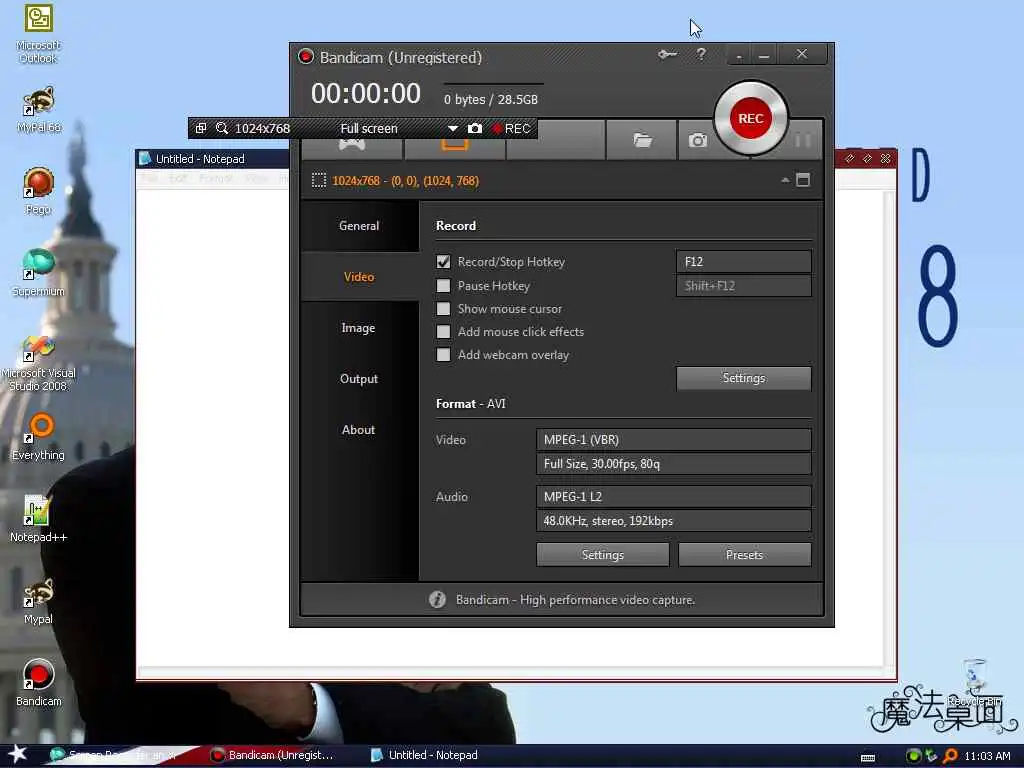The width and height of the screenshot is (1024, 768).
Task: Click 48.0KHz, stereo, 192kbps field
Action: (x=674, y=520)
